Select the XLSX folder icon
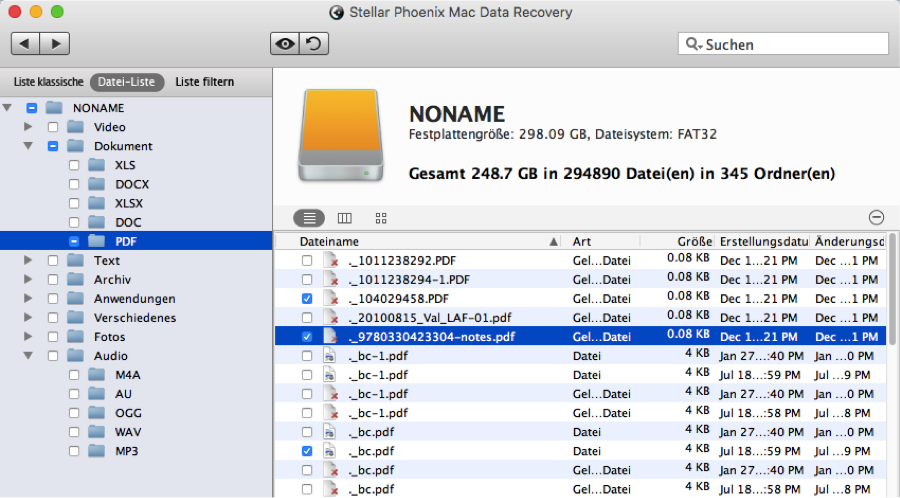 96,203
